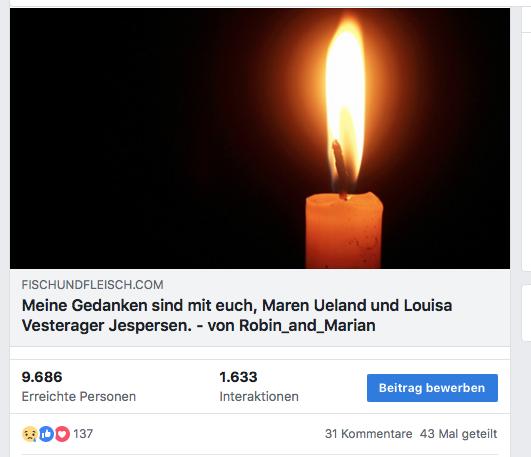Click the Erreichte Personen label

click(x=79, y=396)
